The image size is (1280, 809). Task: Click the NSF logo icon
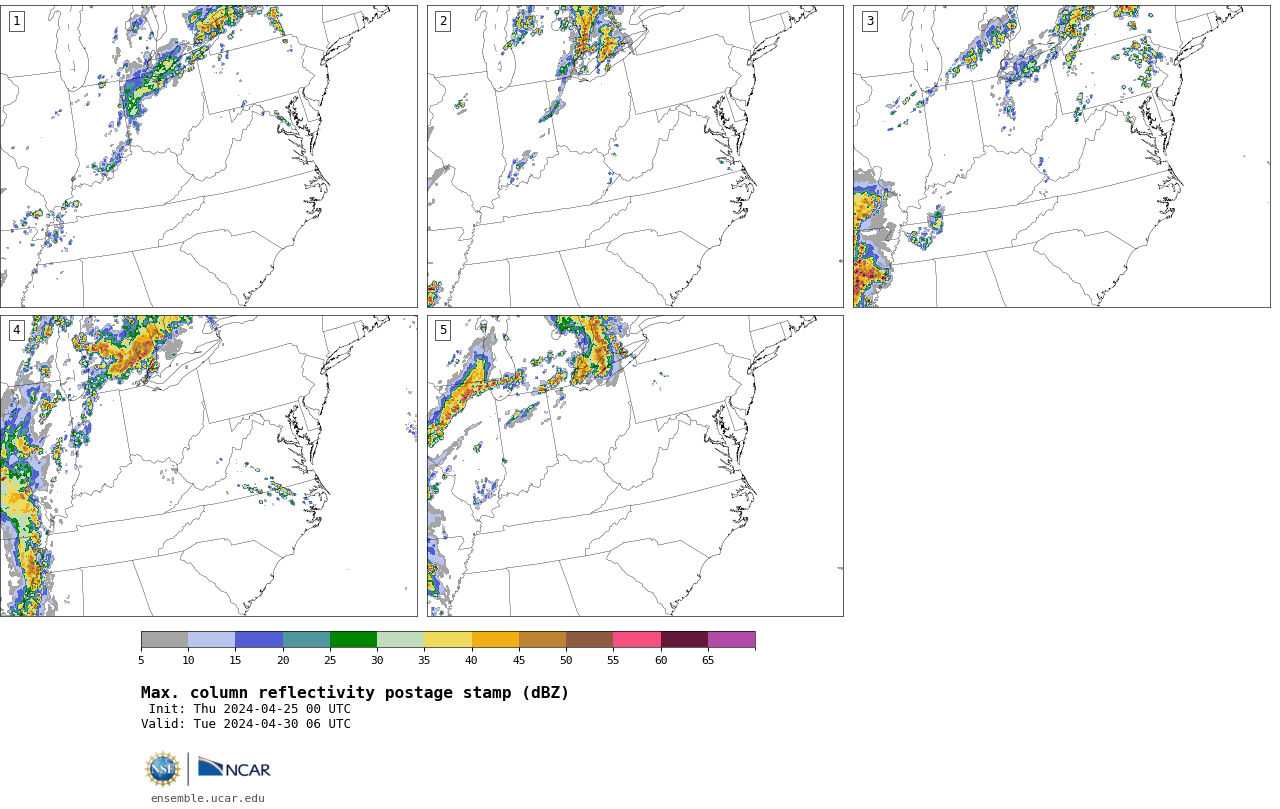[163, 769]
